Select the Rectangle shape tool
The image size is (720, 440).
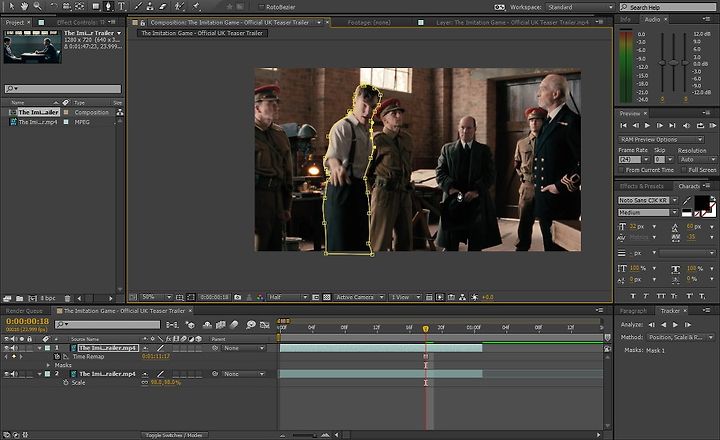(96, 6)
